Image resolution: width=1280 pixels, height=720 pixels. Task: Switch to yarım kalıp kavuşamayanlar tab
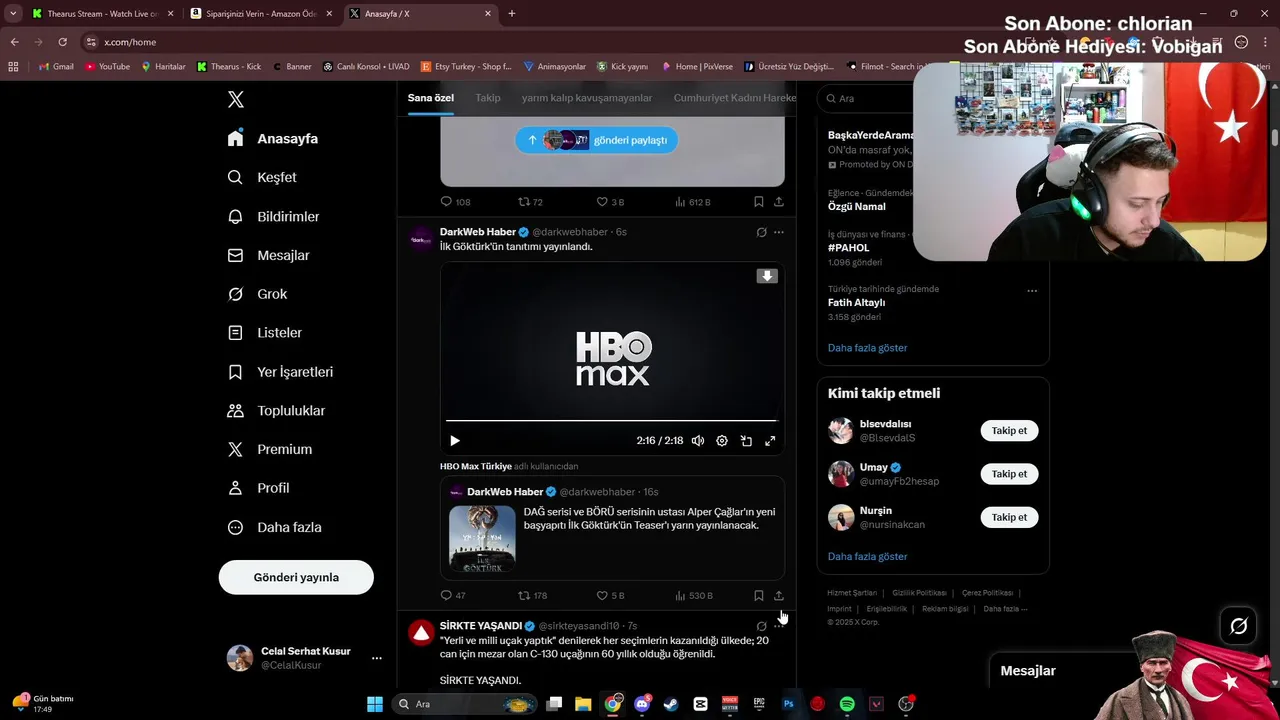point(587,98)
